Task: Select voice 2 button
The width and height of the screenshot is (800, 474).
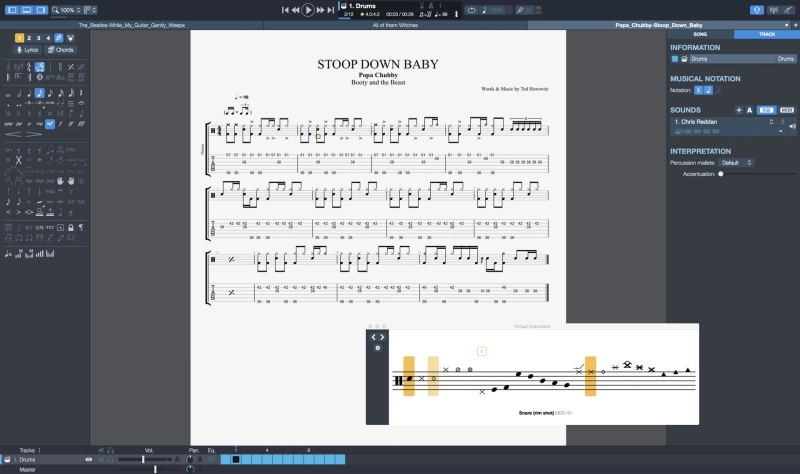Action: 29,38
